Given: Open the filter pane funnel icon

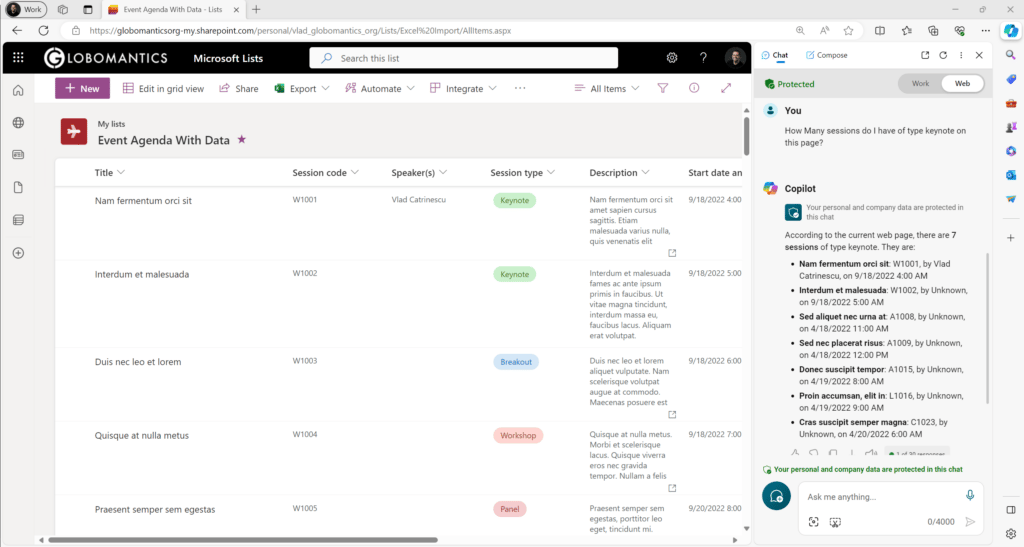Looking at the screenshot, I should pos(663,88).
